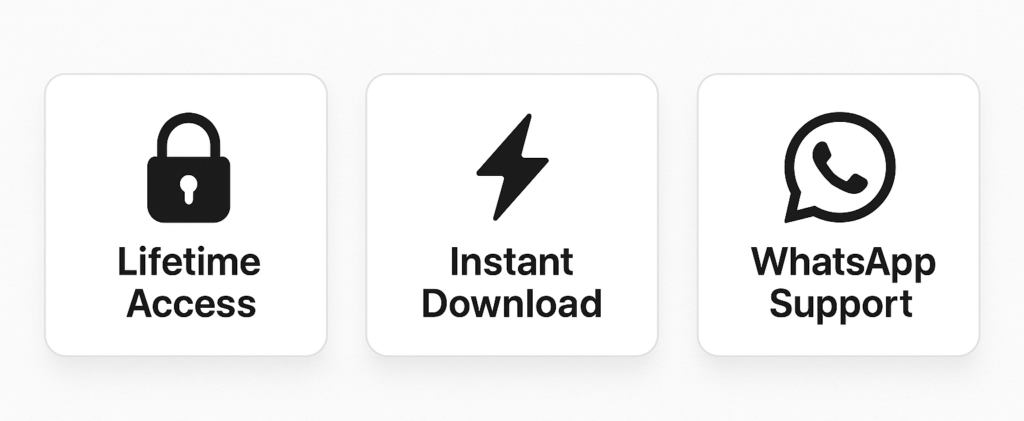This screenshot has height=421, width=1024.
Task: Click the word Instant
Action: point(512,262)
